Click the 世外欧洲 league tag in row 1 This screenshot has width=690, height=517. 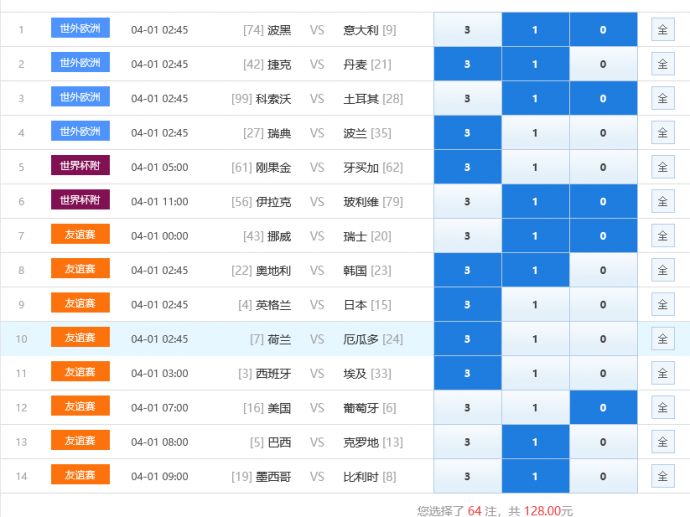coord(80,29)
